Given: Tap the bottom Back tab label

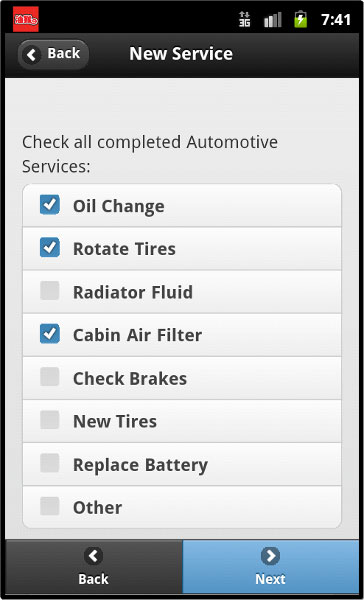Looking at the screenshot, I should pyautogui.click(x=93, y=579).
